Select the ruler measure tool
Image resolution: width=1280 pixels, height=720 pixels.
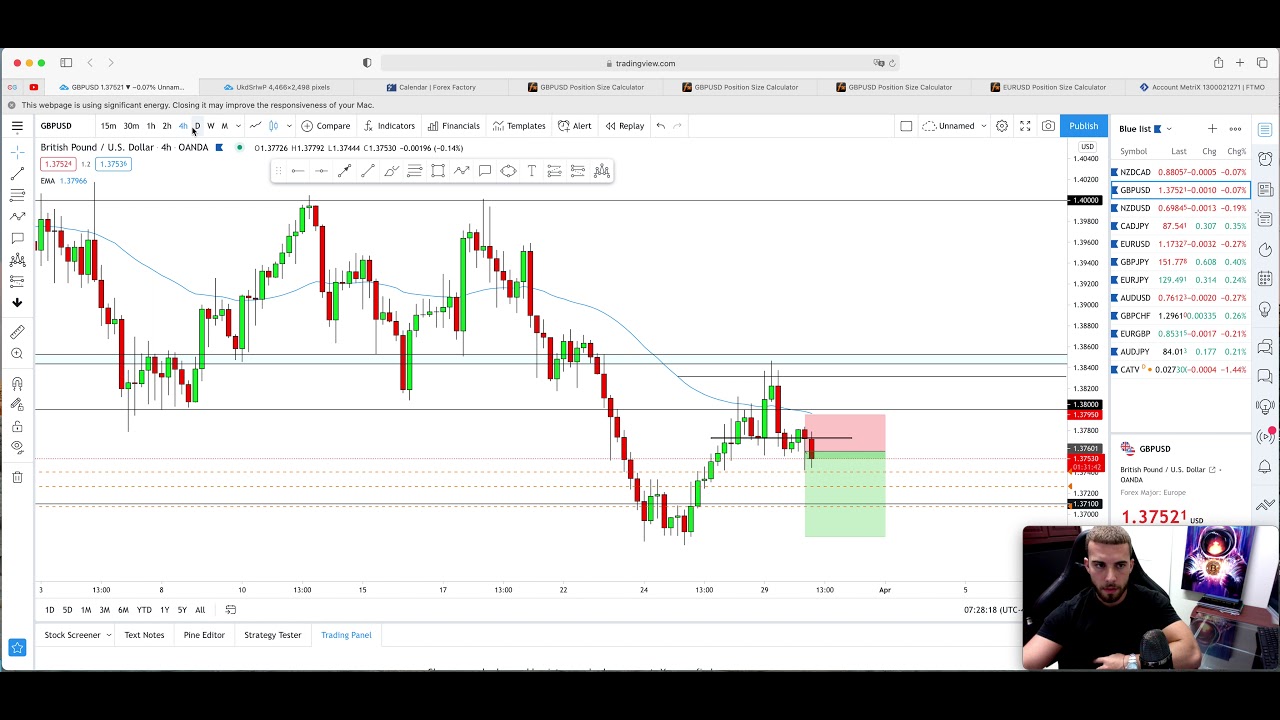pos(17,332)
